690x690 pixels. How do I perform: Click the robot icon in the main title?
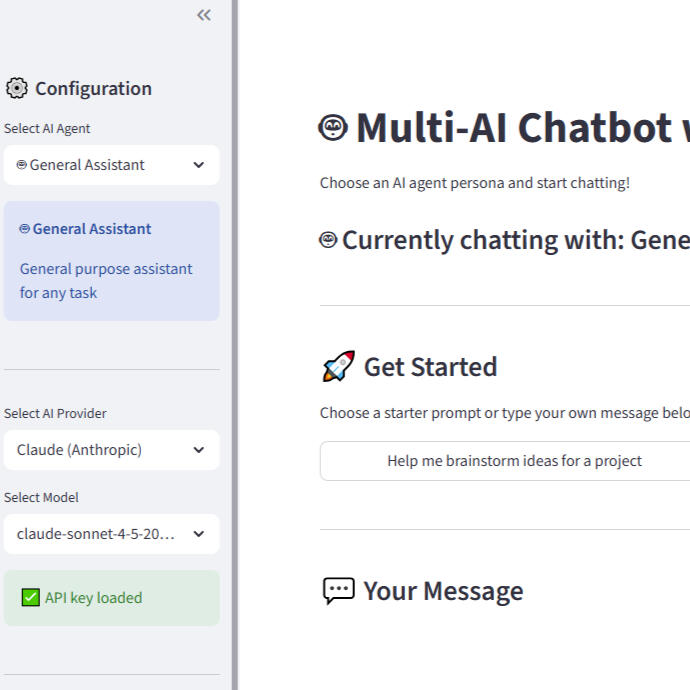(333, 127)
